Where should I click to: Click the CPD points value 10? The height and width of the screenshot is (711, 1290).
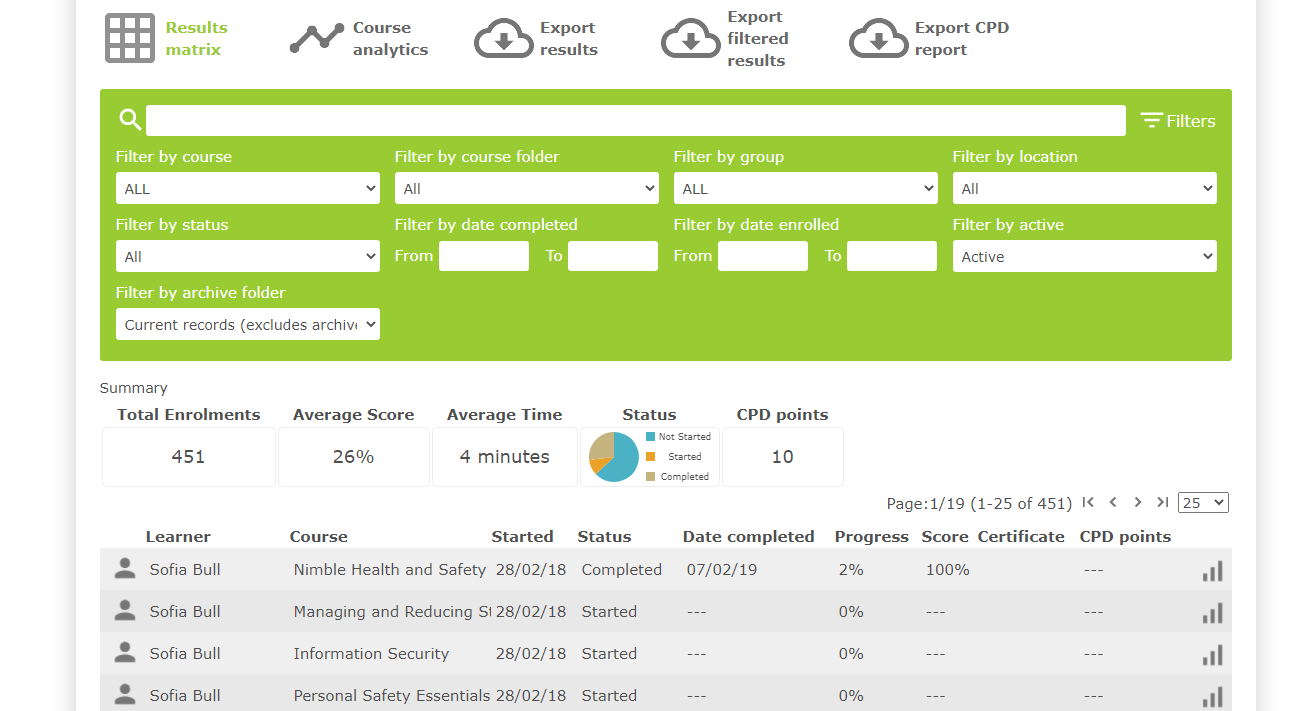click(782, 456)
